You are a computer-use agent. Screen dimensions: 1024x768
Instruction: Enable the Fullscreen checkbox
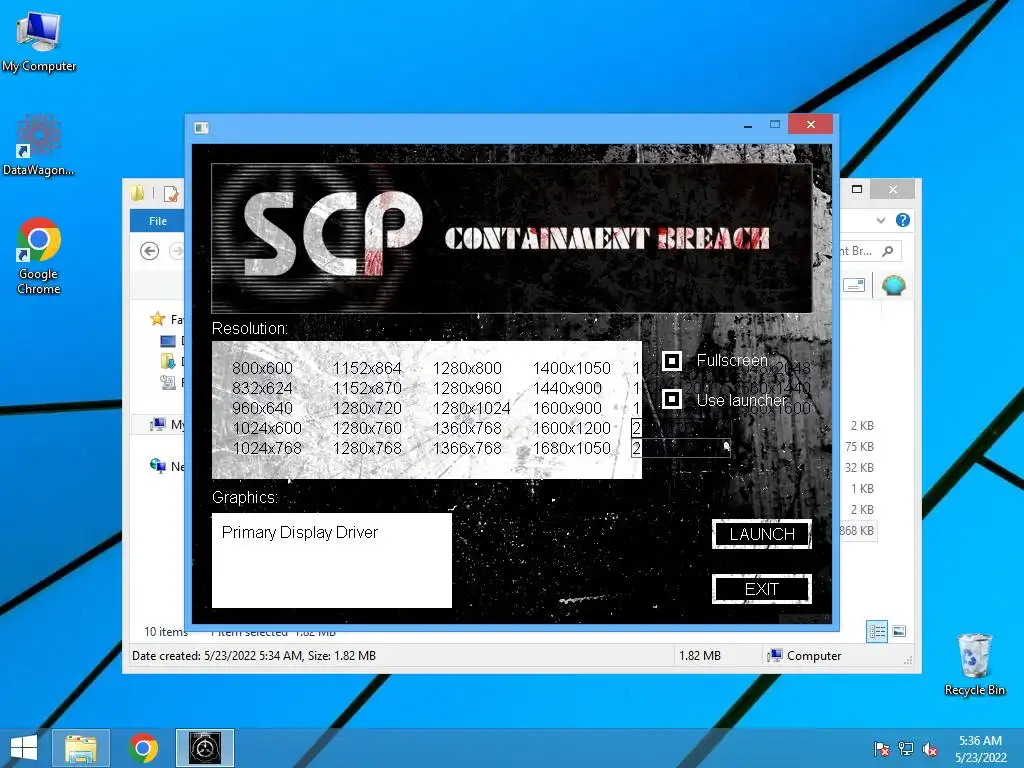point(672,360)
